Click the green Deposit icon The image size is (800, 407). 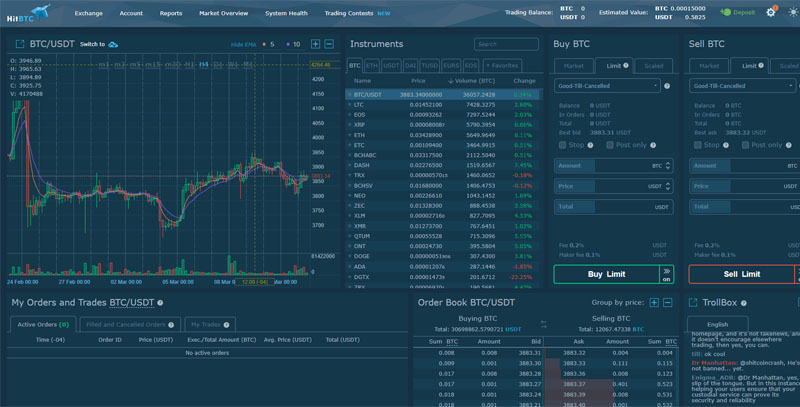(726, 12)
